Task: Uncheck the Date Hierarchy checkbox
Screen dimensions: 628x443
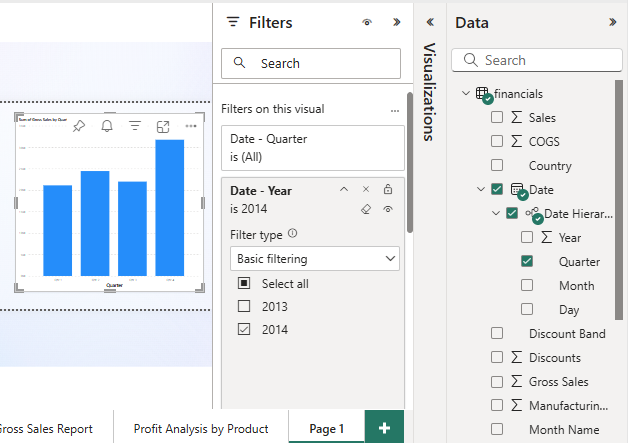Action: coord(512,213)
